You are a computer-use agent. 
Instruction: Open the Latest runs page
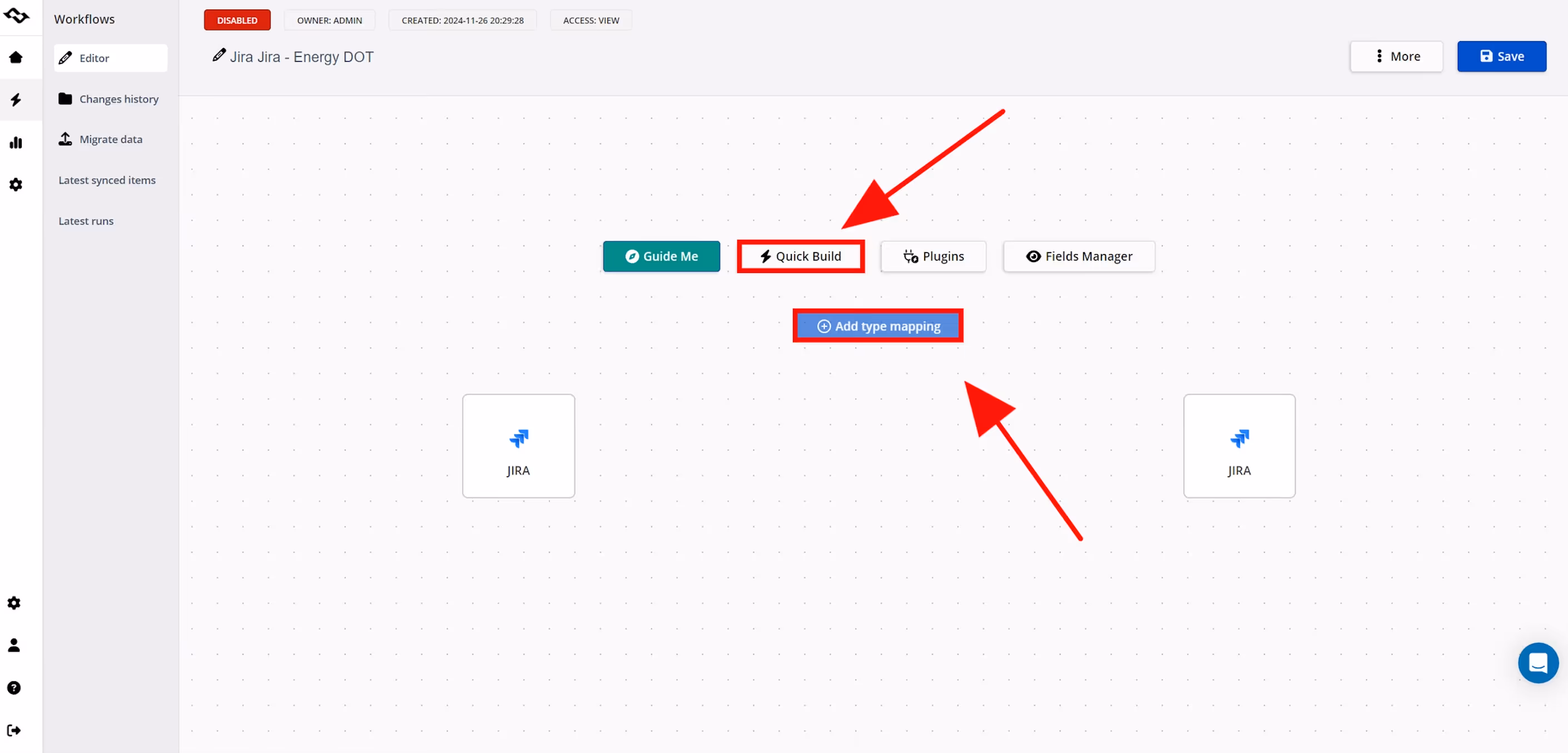pos(86,221)
